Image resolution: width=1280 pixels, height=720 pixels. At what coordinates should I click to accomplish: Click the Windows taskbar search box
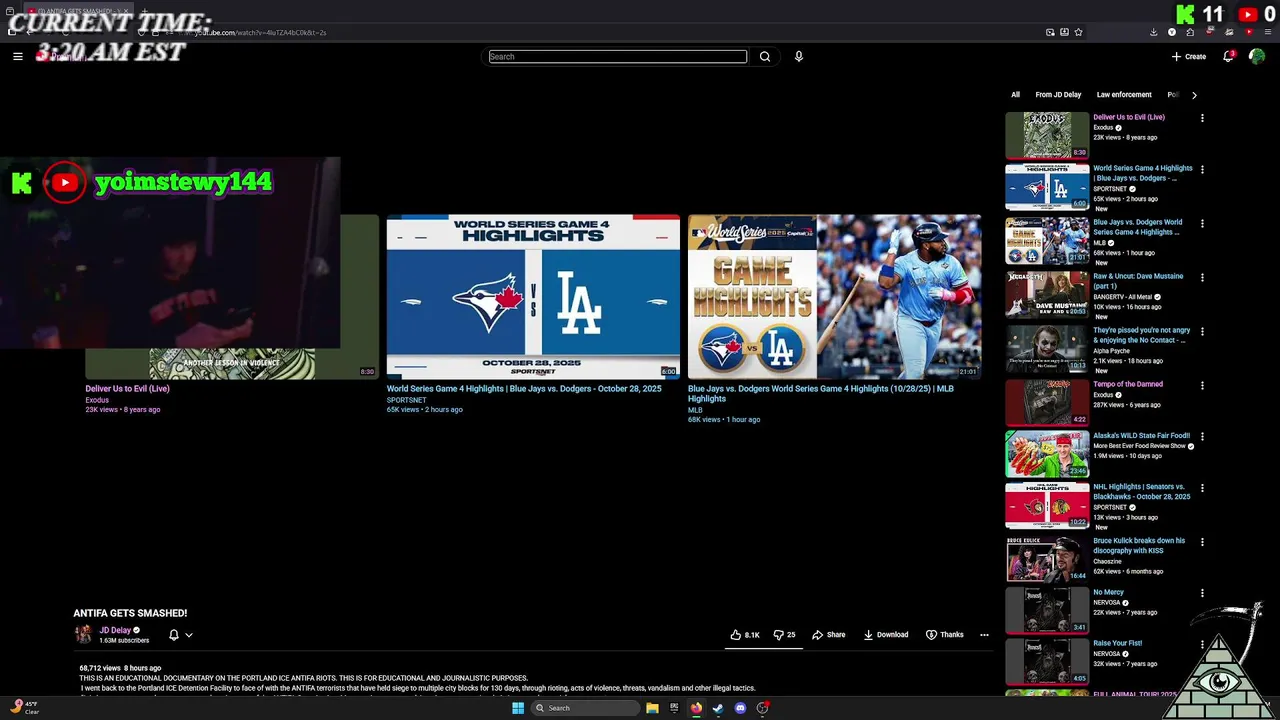584,708
